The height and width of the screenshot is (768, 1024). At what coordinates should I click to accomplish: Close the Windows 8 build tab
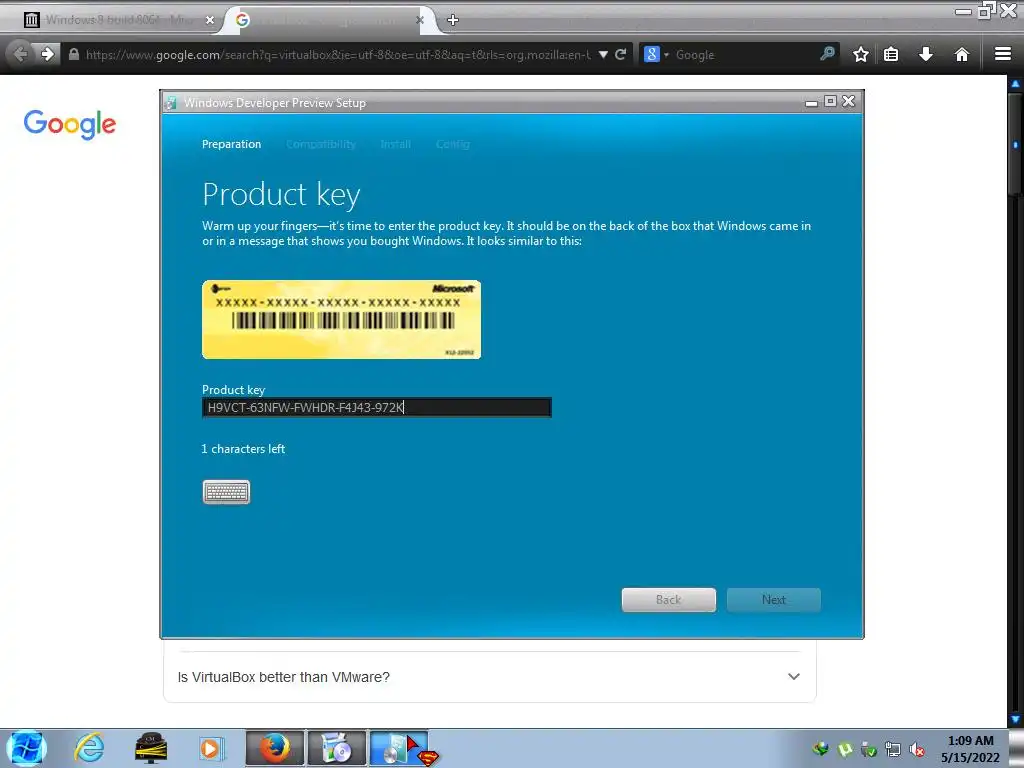pyautogui.click(x=210, y=20)
